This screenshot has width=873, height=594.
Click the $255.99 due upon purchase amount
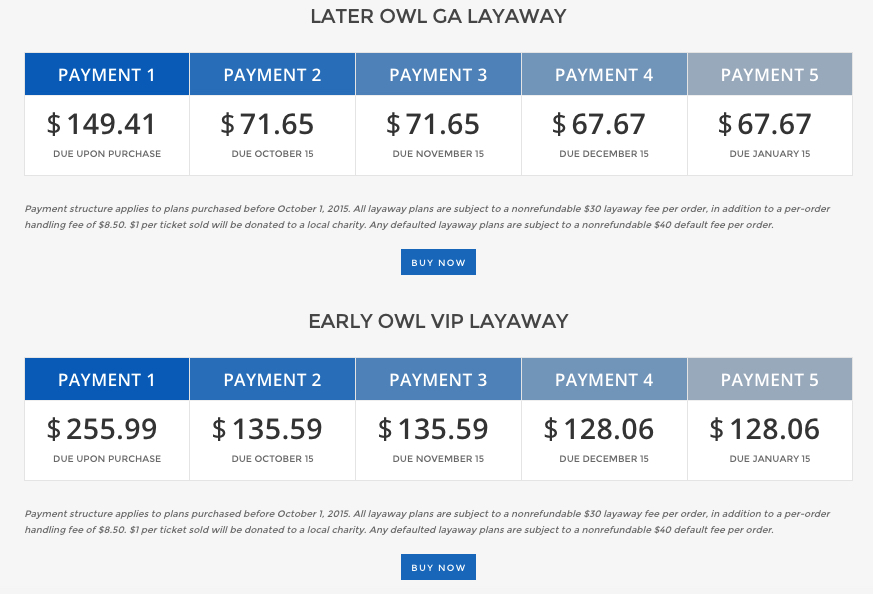(102, 430)
